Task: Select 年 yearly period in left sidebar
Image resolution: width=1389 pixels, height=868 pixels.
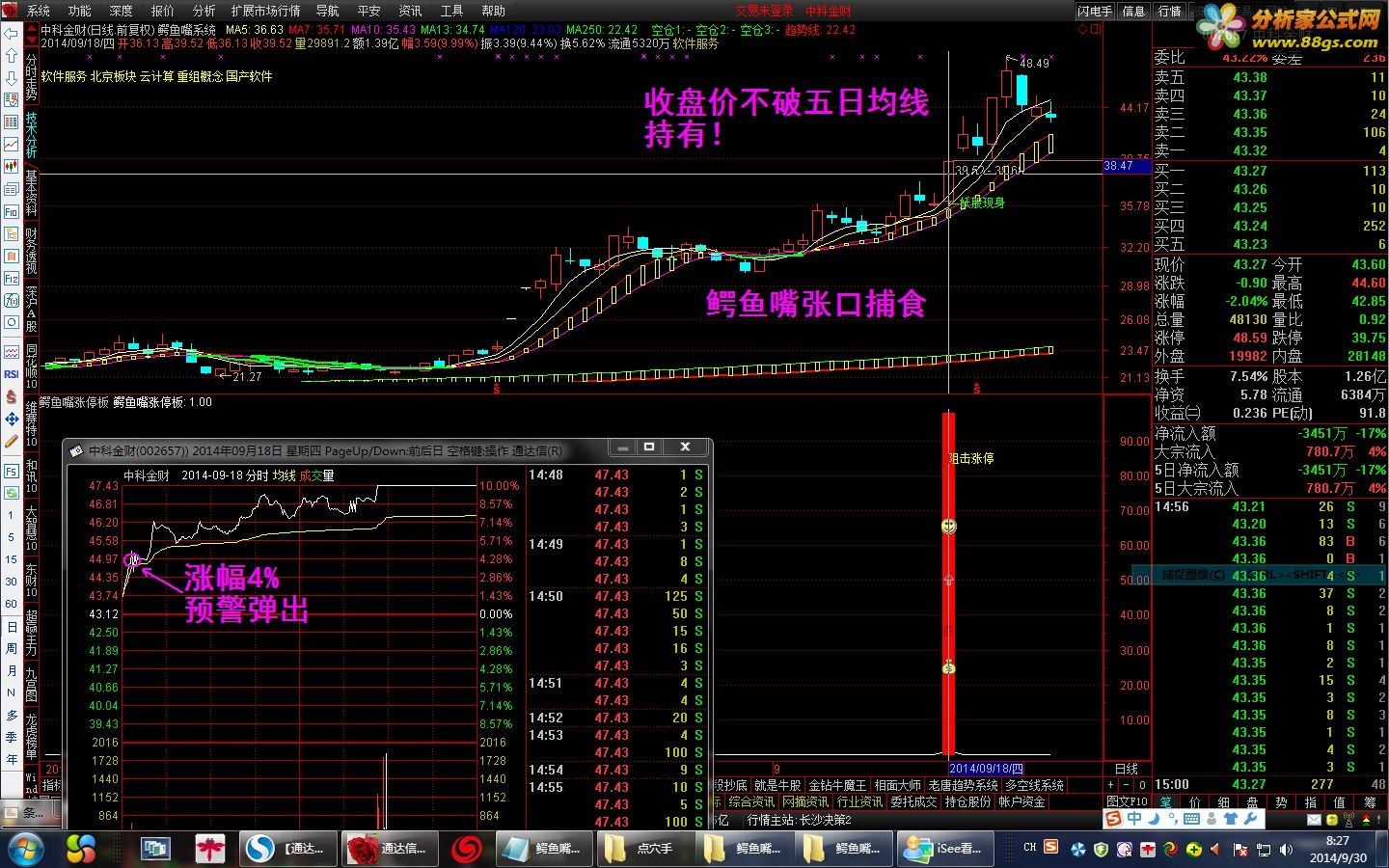Action: point(12,759)
